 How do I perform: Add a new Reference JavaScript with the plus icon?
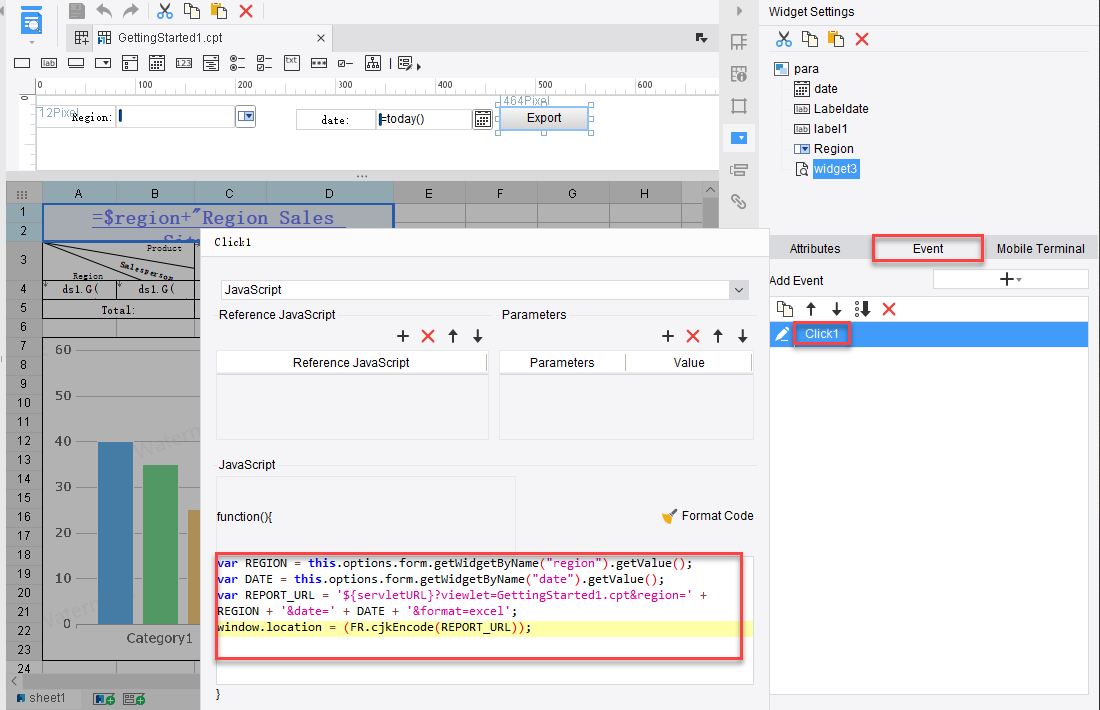[403, 336]
